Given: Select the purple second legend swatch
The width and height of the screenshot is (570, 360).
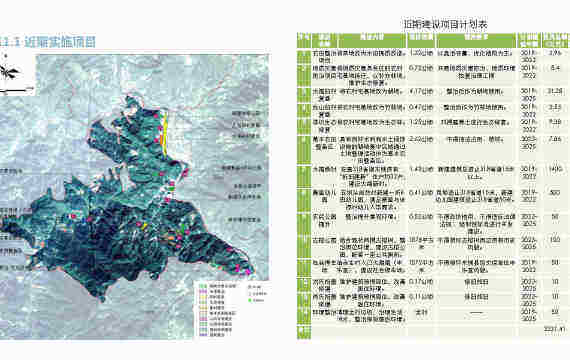Looking at the screenshot, I should (x=203, y=292).
